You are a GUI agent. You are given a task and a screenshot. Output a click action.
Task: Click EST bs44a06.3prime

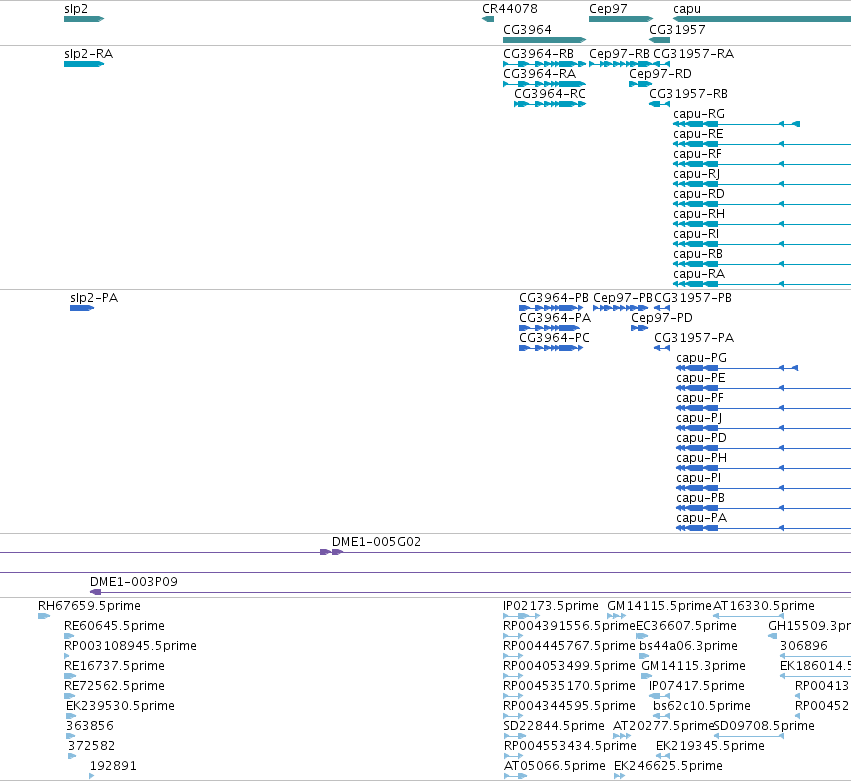tap(688, 646)
